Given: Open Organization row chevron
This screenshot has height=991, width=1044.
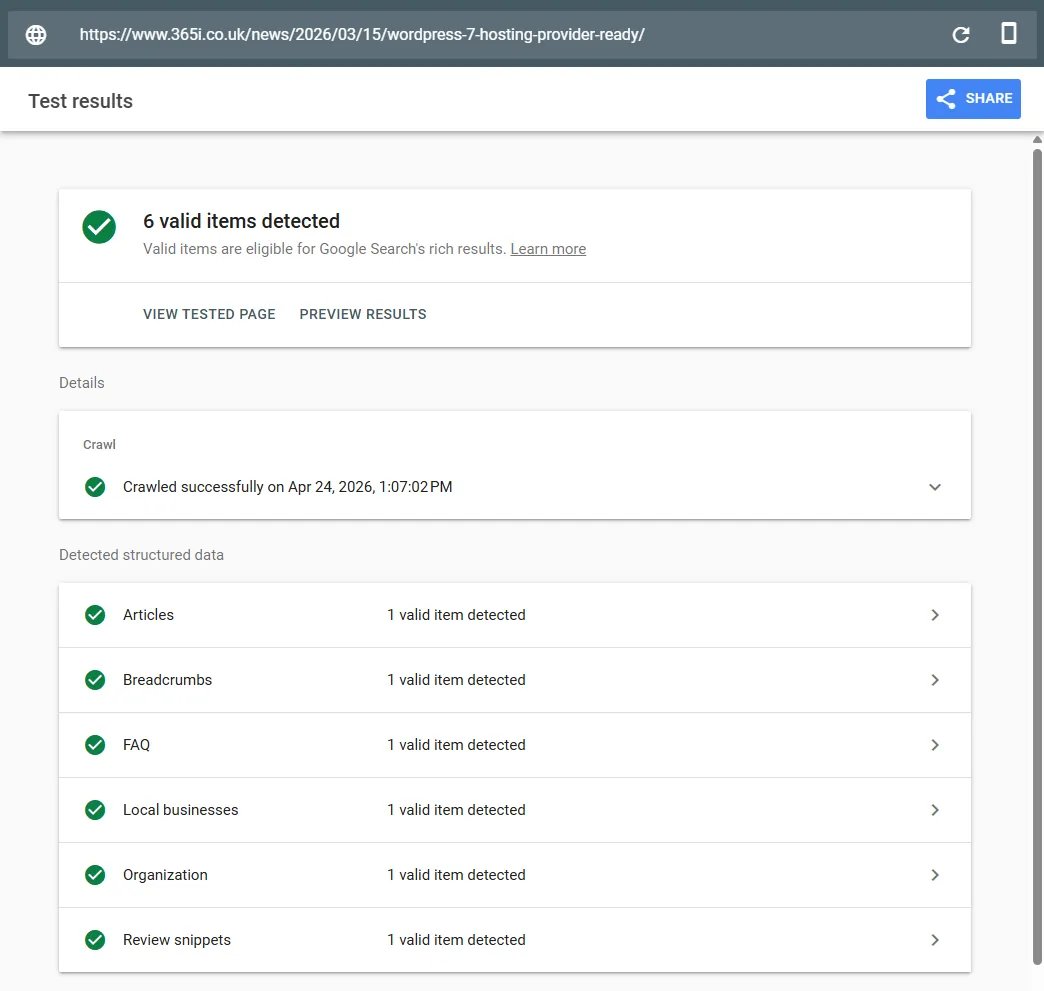Looking at the screenshot, I should [935, 875].
